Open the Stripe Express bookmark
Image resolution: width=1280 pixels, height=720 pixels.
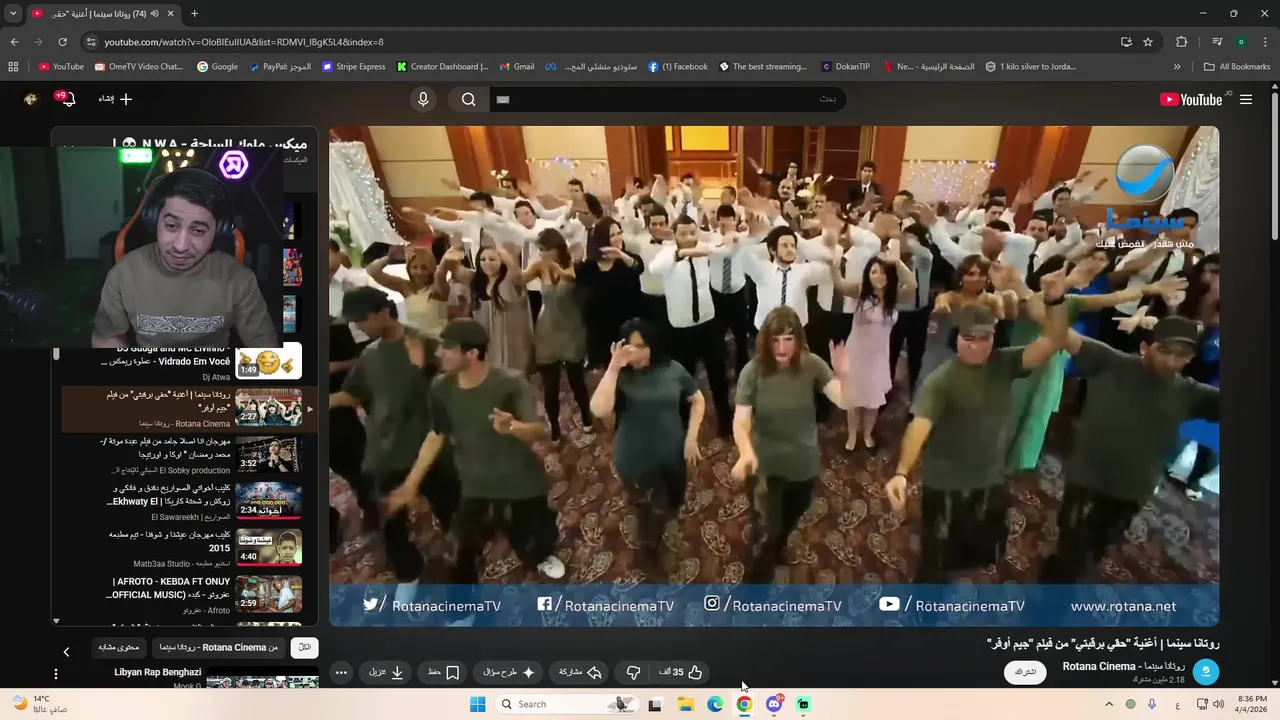[x=354, y=67]
